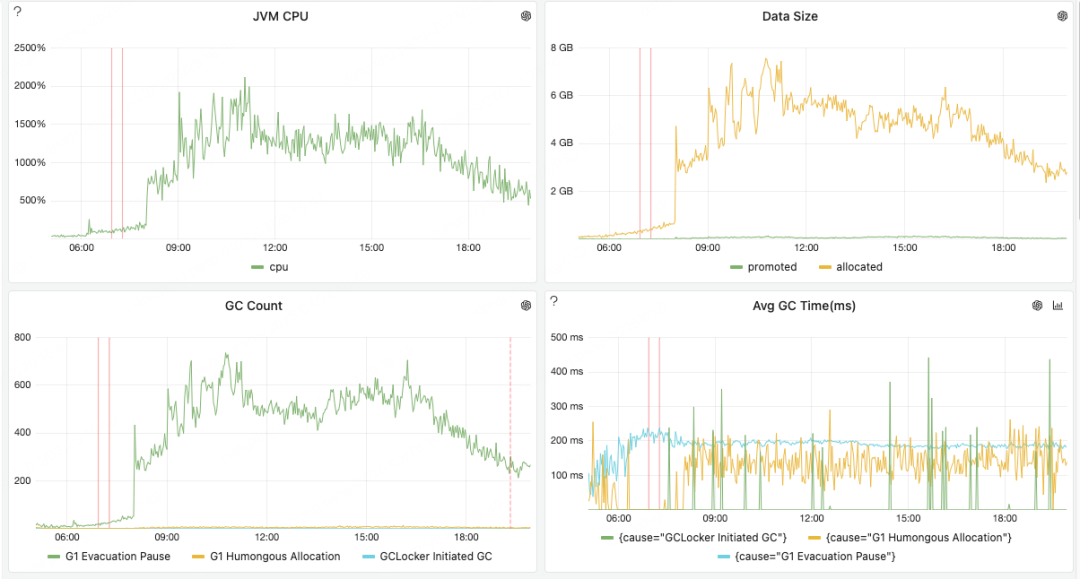Click the 800 axis label in GC Count
1080x579 pixels.
pos(23,337)
